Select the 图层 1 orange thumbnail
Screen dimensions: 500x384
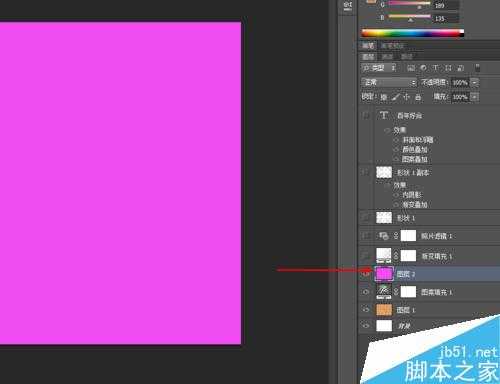tap(384, 310)
